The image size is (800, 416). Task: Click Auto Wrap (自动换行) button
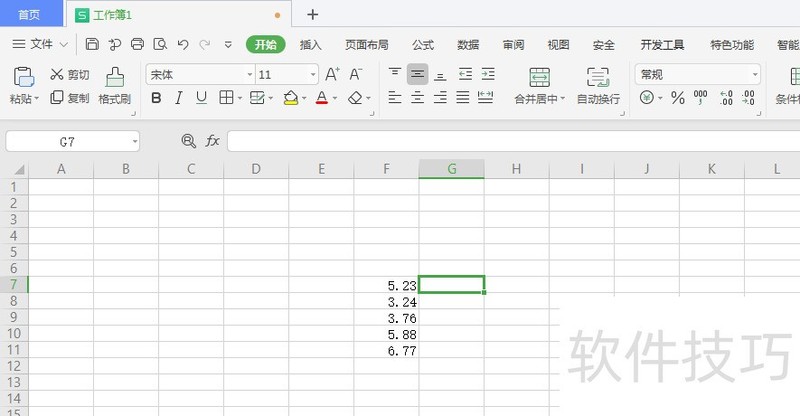coord(598,86)
